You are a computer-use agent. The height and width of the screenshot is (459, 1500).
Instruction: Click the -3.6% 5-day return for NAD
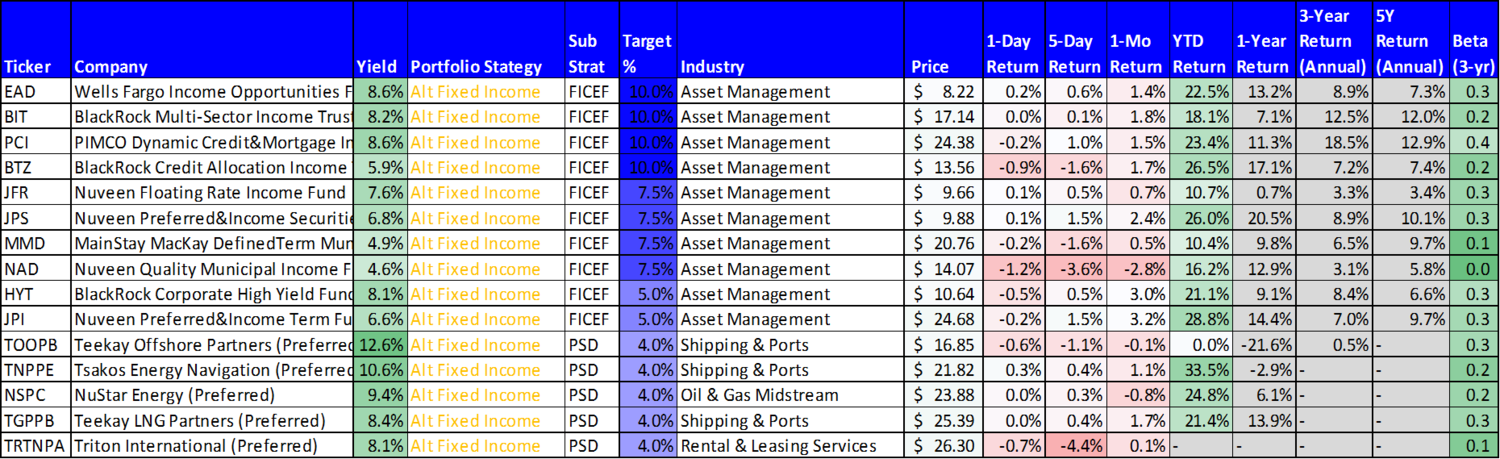pyautogui.click(x=1075, y=269)
